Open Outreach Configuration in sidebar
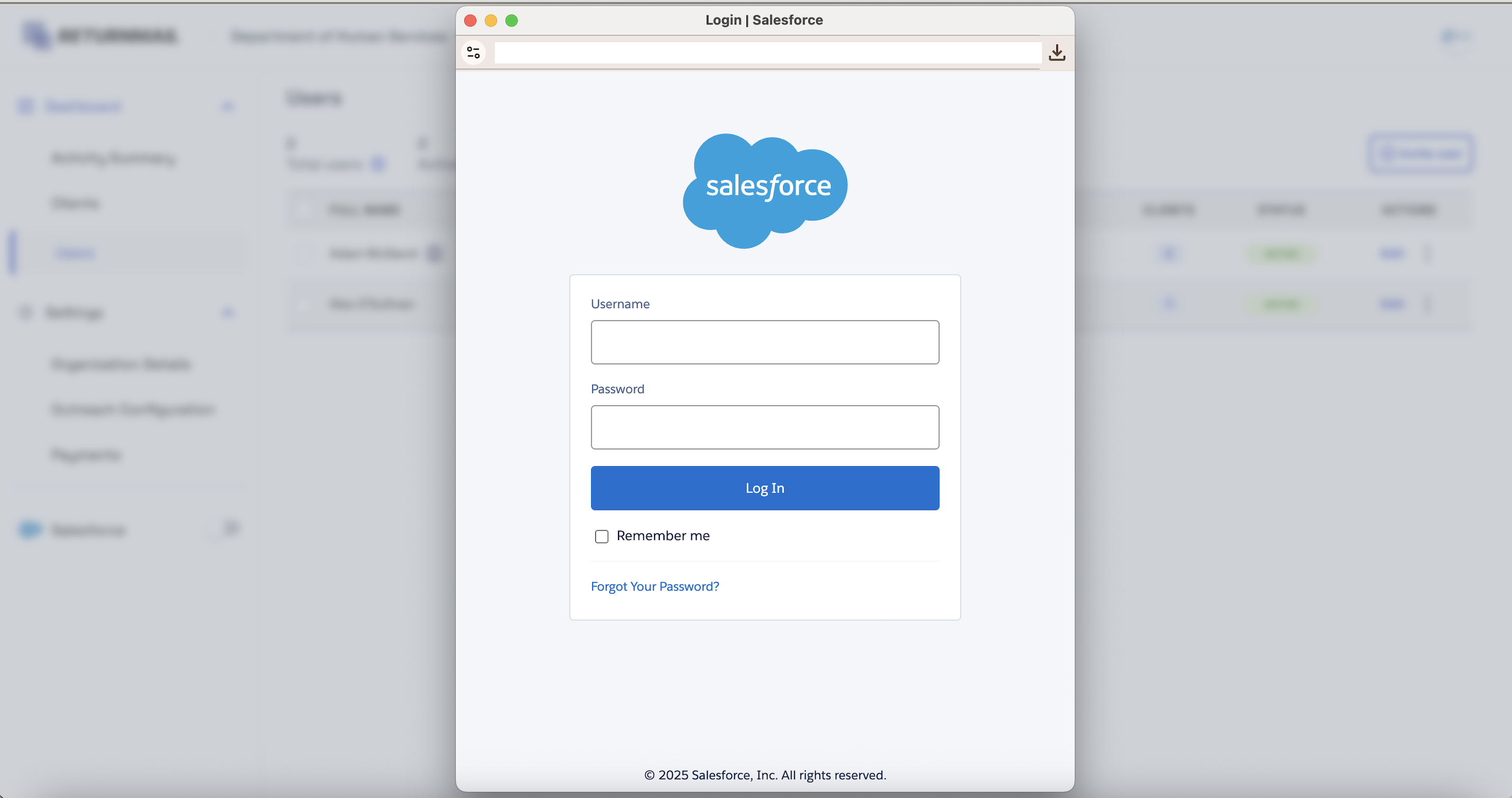 [133, 410]
